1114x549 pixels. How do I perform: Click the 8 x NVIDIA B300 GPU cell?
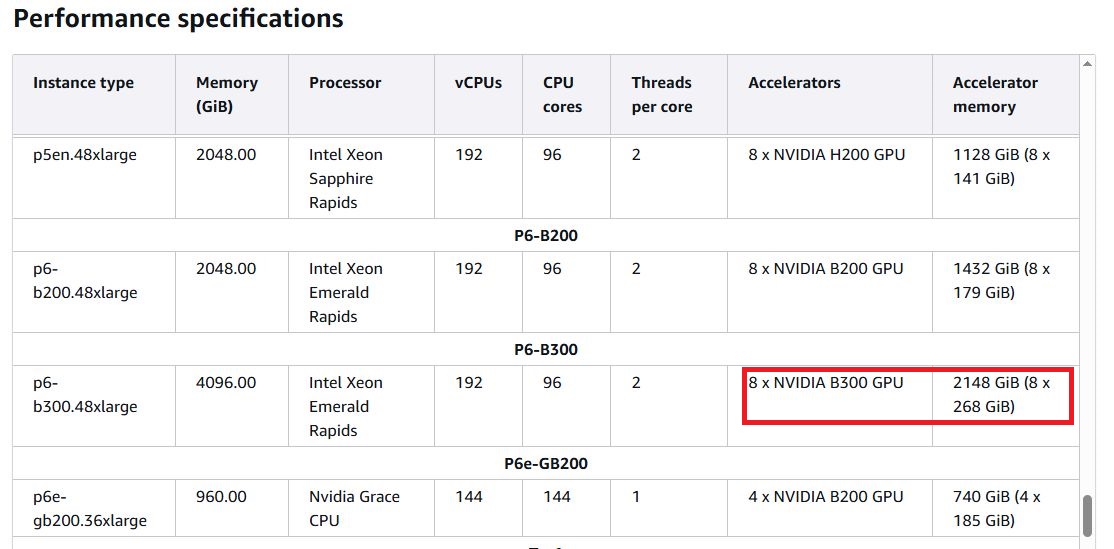(826, 383)
